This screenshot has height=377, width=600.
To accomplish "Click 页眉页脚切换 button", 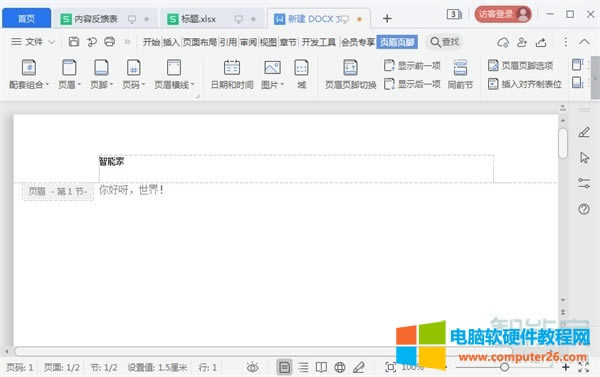I will (351, 74).
